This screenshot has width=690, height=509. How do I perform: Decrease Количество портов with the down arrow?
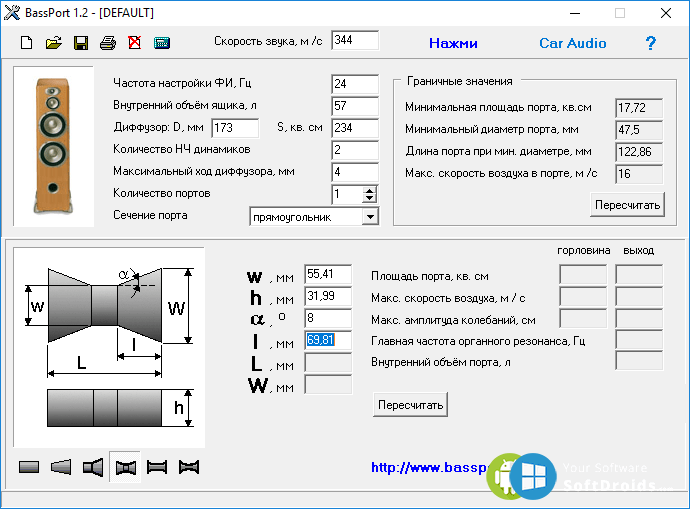click(370, 198)
